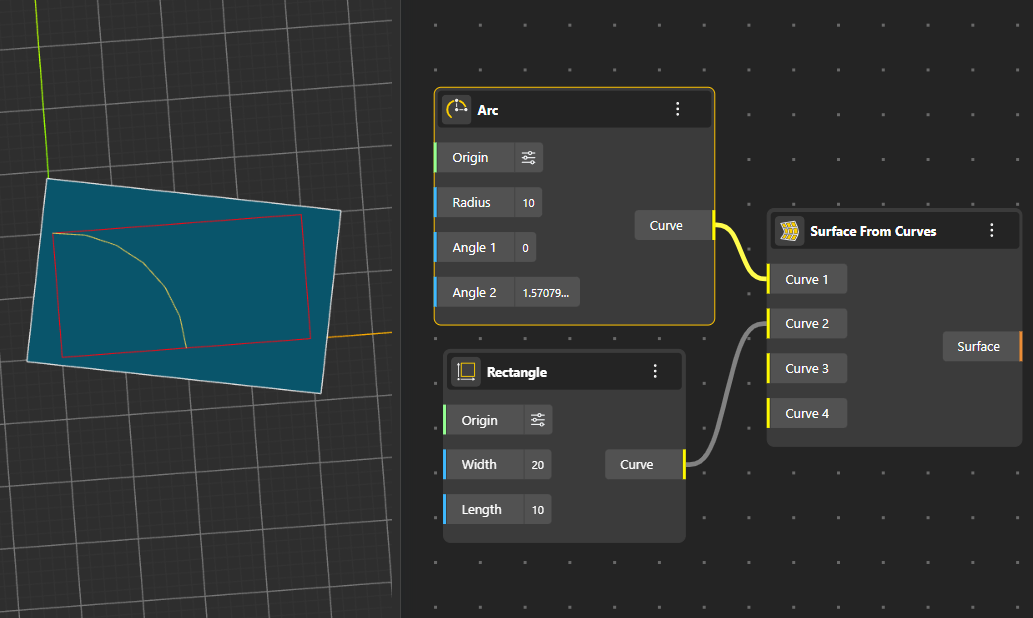Screen dimensions: 1033x618
Task: Edit the Arc Angle 1 value
Action: 526,248
